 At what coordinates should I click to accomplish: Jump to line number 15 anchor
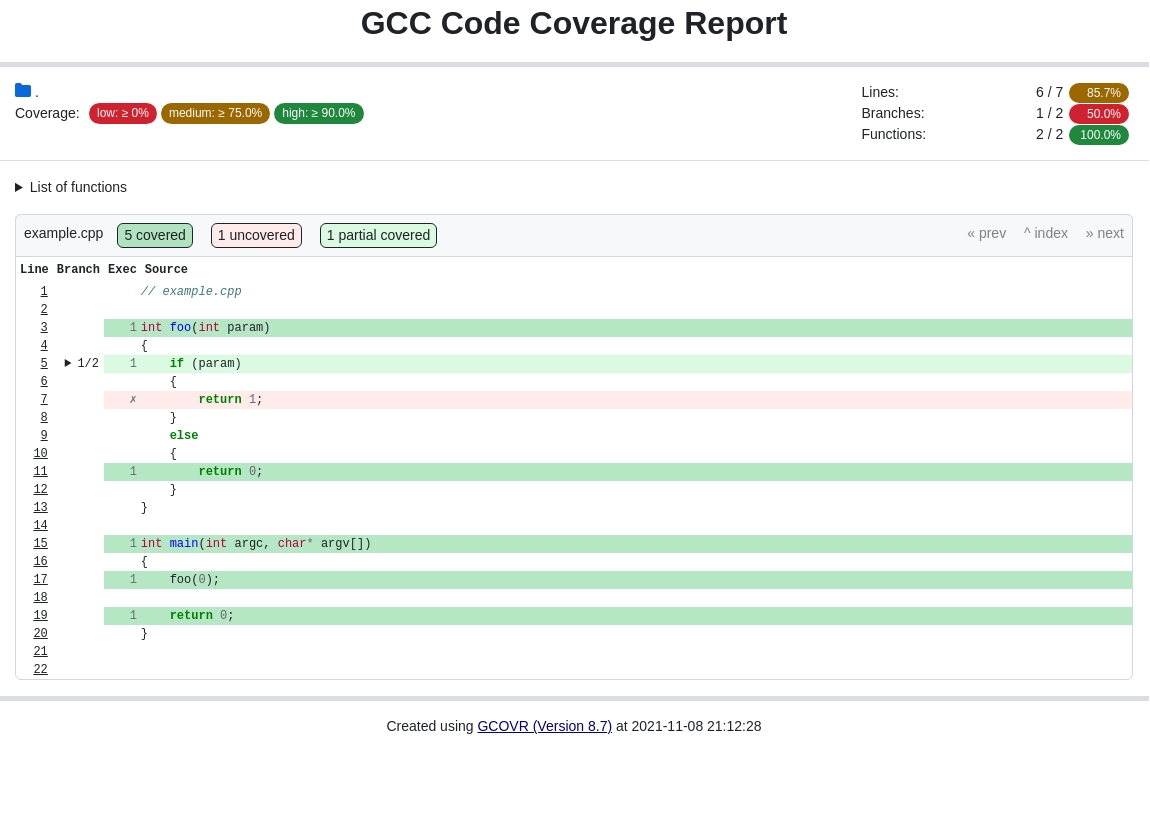[x=40, y=543]
